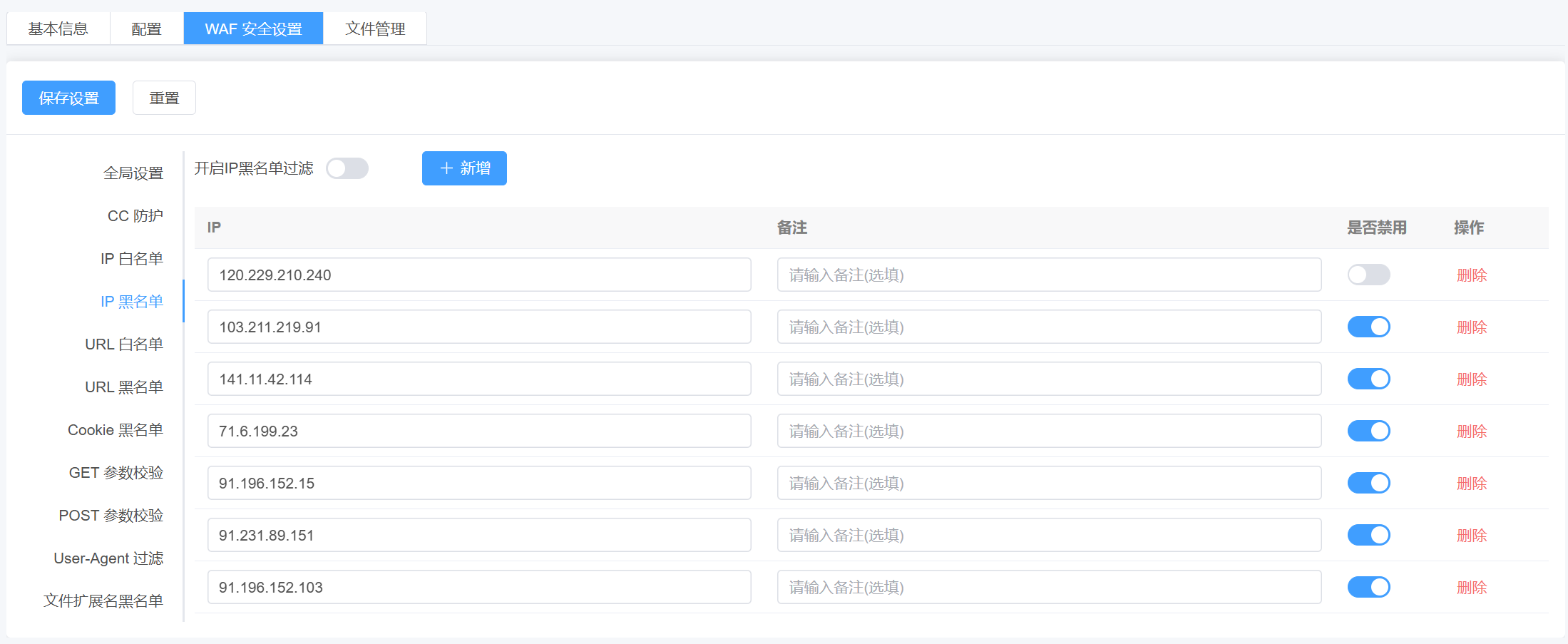This screenshot has height=644, width=1568.
Task: Click the 保存设置 button
Action: [x=68, y=98]
